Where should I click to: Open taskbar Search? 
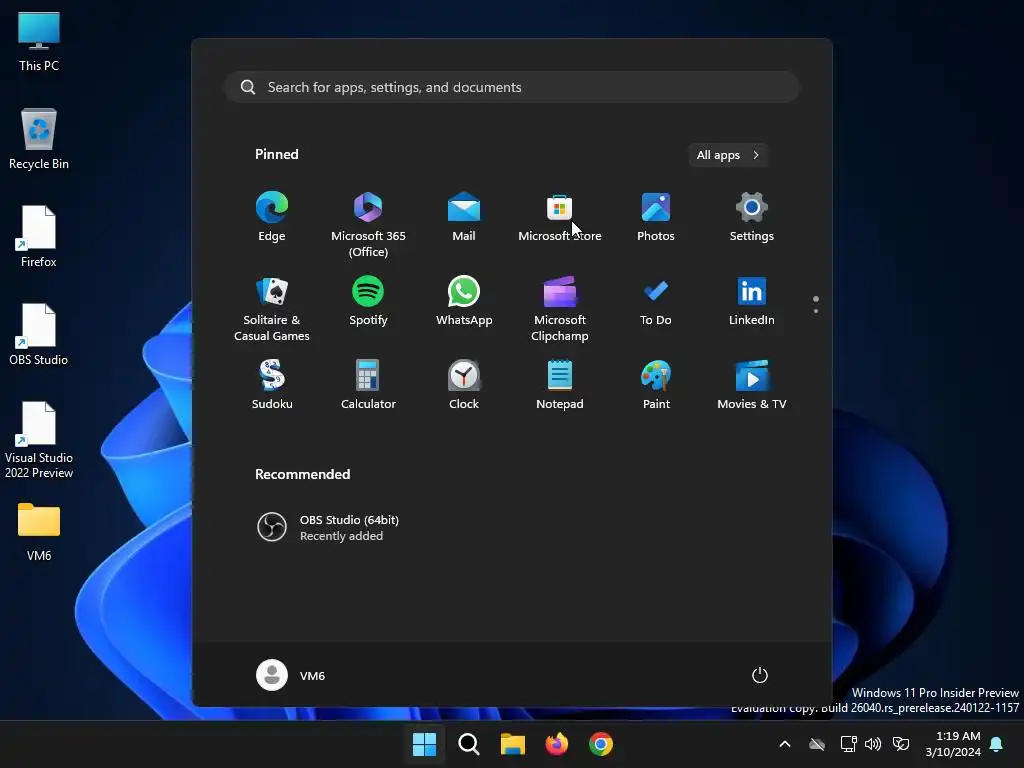click(468, 744)
